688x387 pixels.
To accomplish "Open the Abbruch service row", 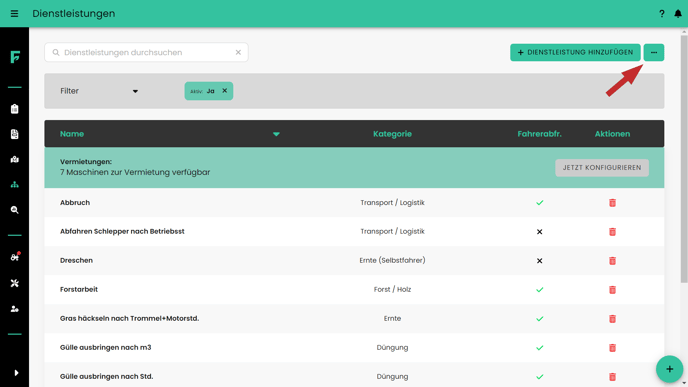I will [x=354, y=203].
